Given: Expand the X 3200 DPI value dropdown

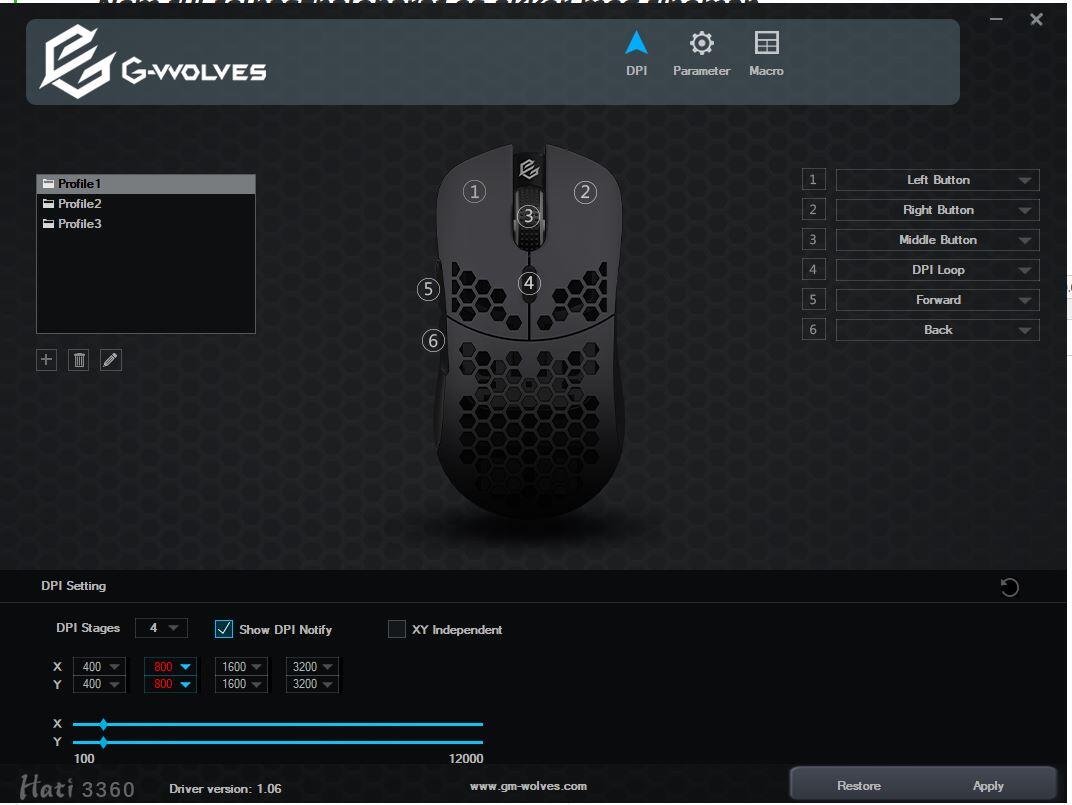Looking at the screenshot, I should coord(312,666).
